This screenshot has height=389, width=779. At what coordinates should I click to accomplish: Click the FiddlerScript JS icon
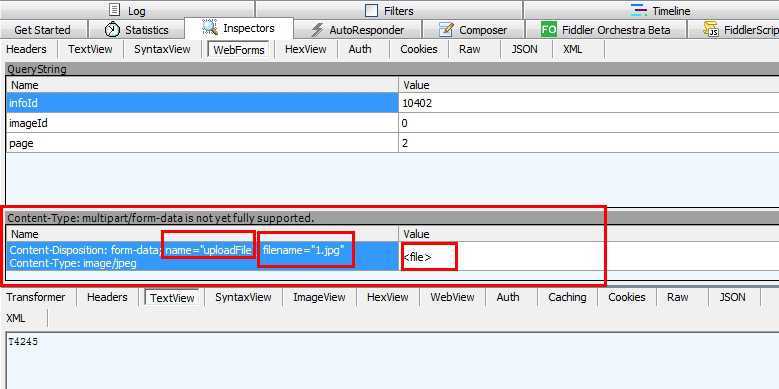pyautogui.click(x=711, y=30)
